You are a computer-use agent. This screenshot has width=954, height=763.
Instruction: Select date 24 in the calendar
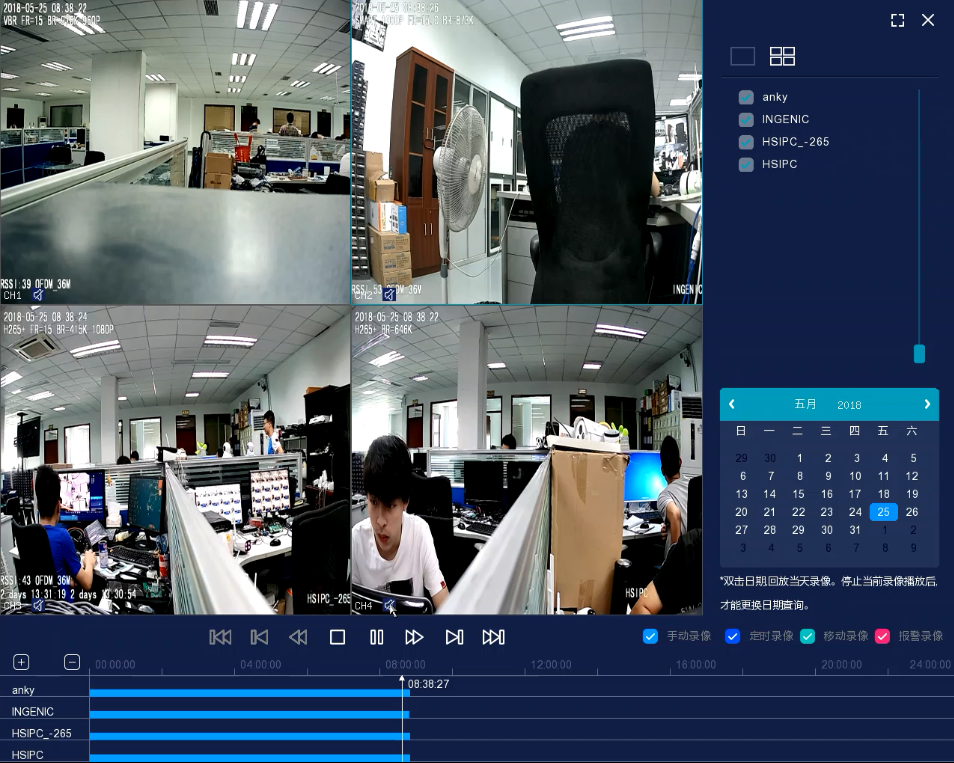855,512
